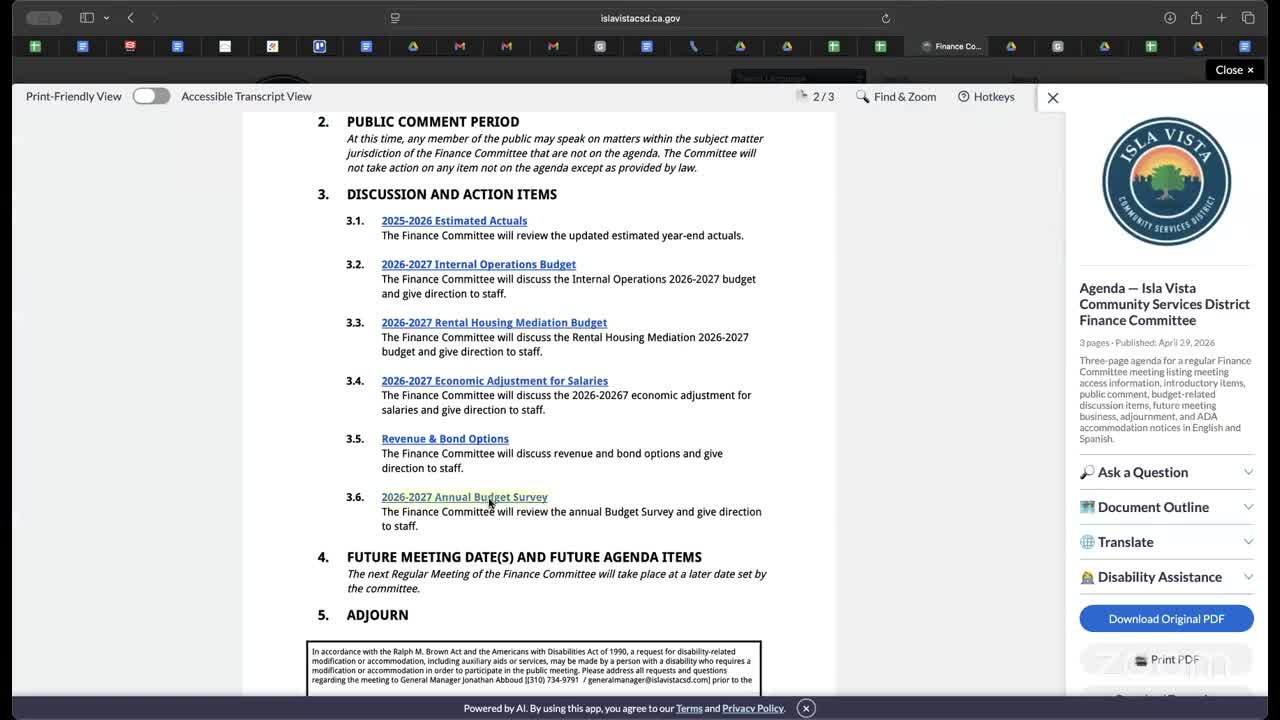This screenshot has height=720, width=1280.
Task: Open the Hotkeys help
Action: pyautogui.click(x=986, y=97)
